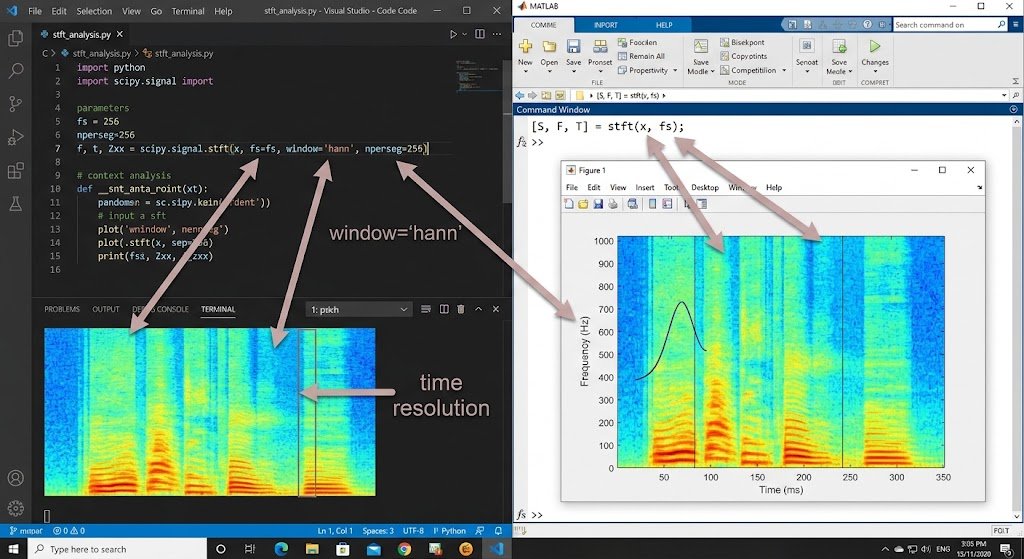Click new figure icon in Figure 1 toolbar
This screenshot has width=1024, height=559.
click(x=569, y=204)
